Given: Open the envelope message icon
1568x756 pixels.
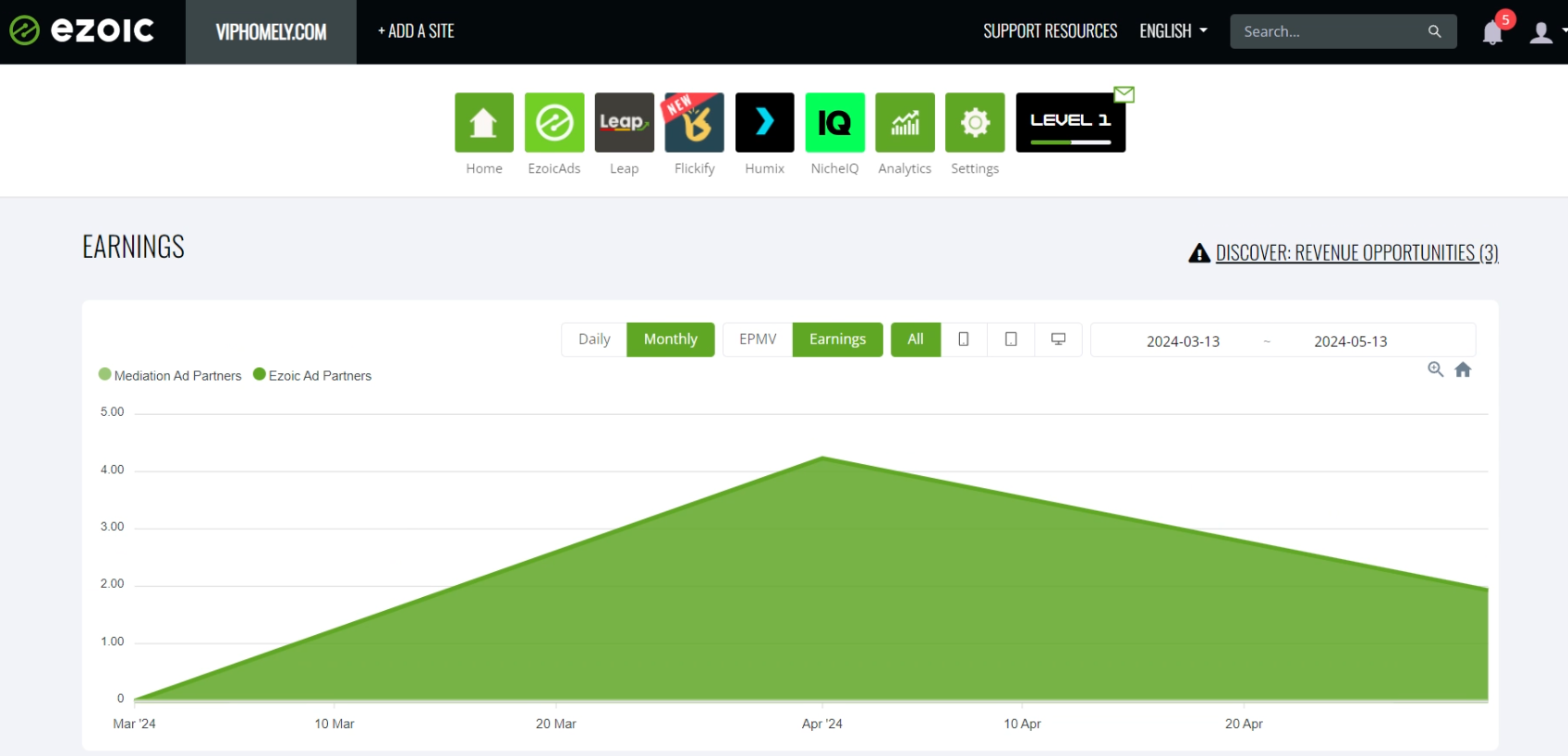Looking at the screenshot, I should click(x=1124, y=94).
